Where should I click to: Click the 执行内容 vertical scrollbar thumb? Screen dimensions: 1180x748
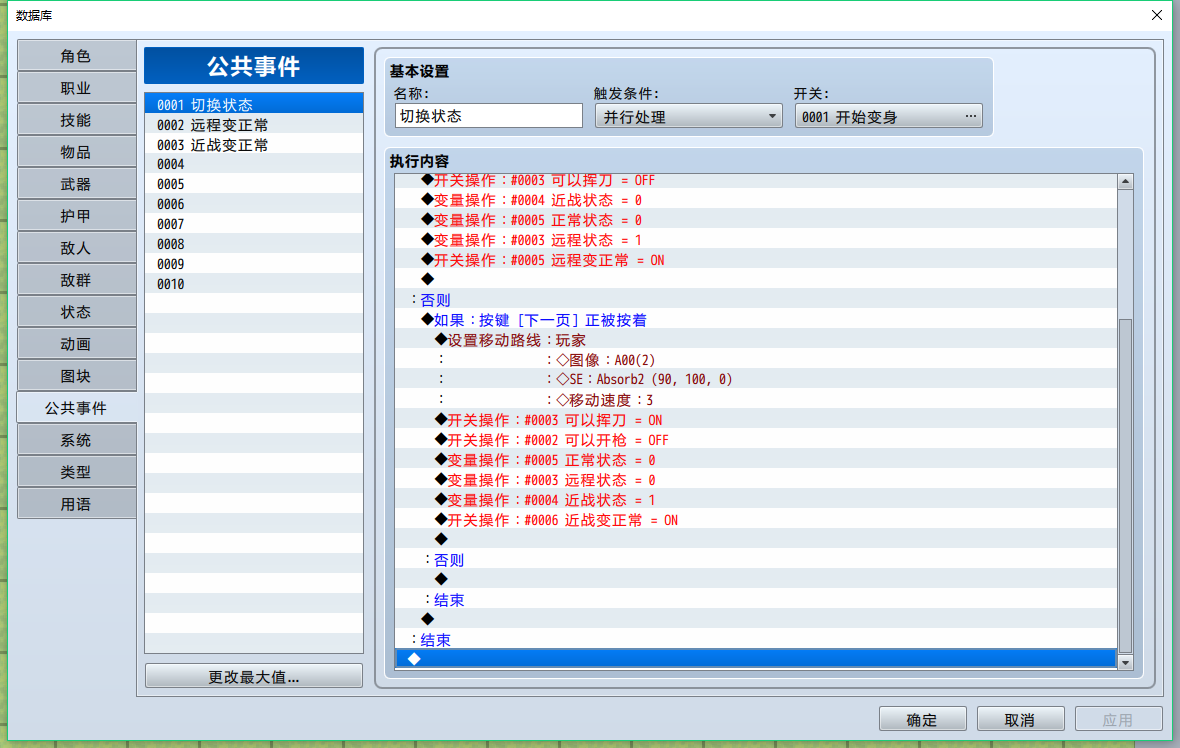click(x=1125, y=485)
